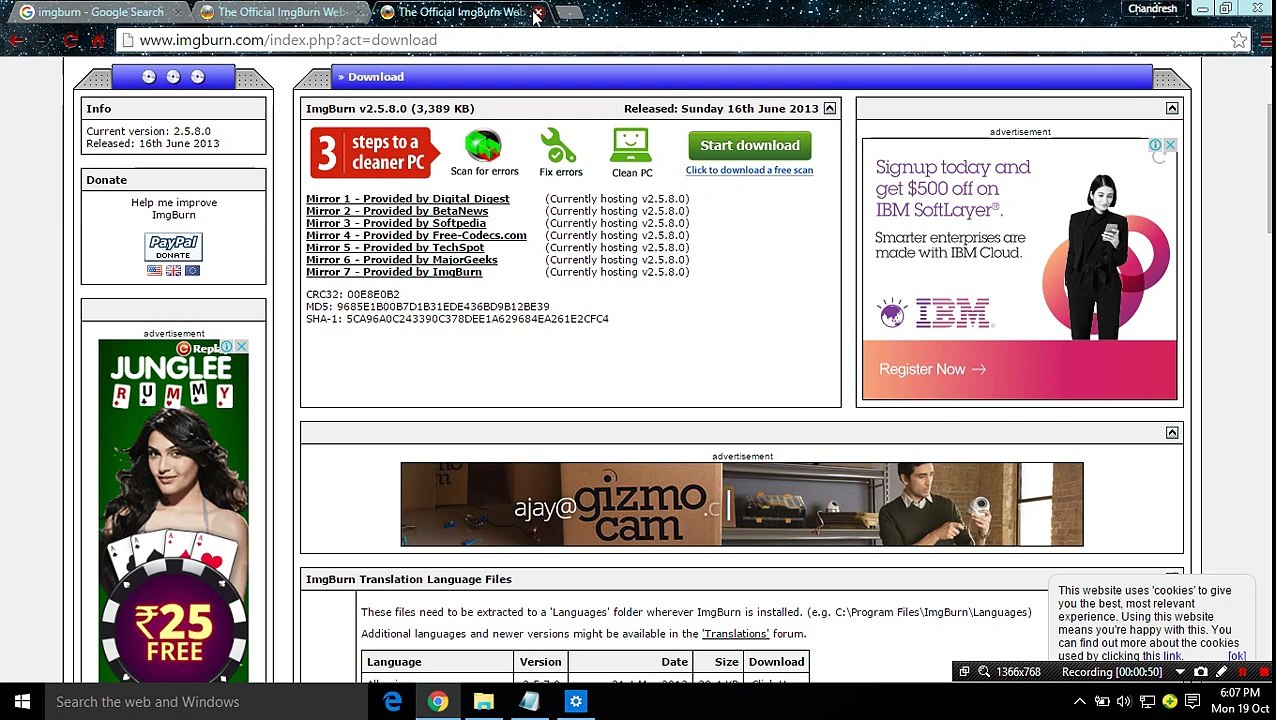
Task: Open the recorder options dropdown arrow
Action: pyautogui.click(x=1180, y=672)
